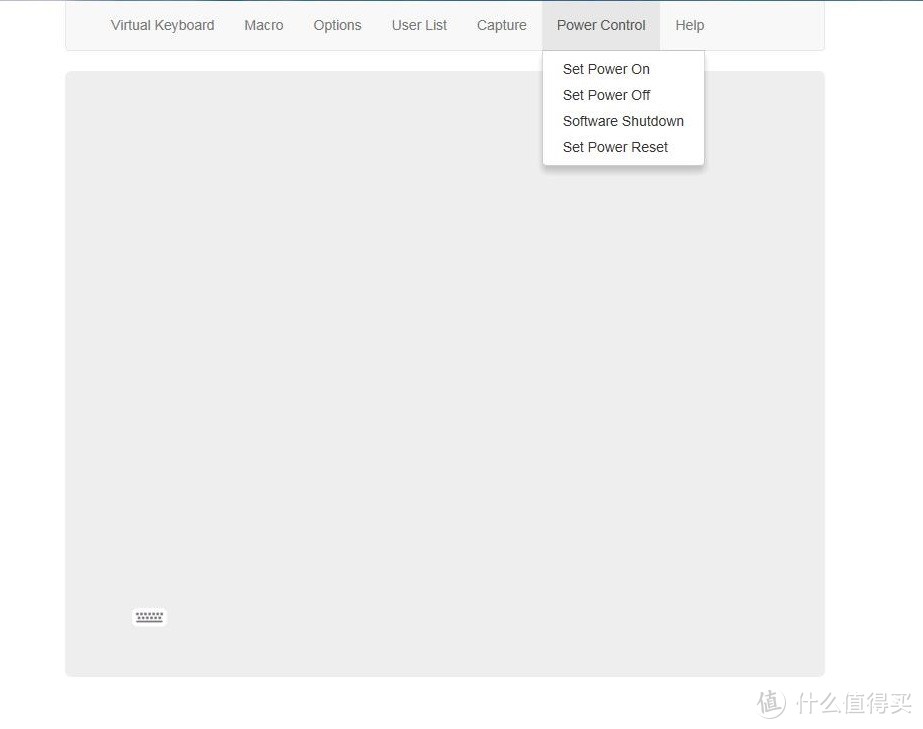Click the Capture item in the navbar
Image resolution: width=923 pixels, height=729 pixels.
pyautogui.click(x=501, y=25)
